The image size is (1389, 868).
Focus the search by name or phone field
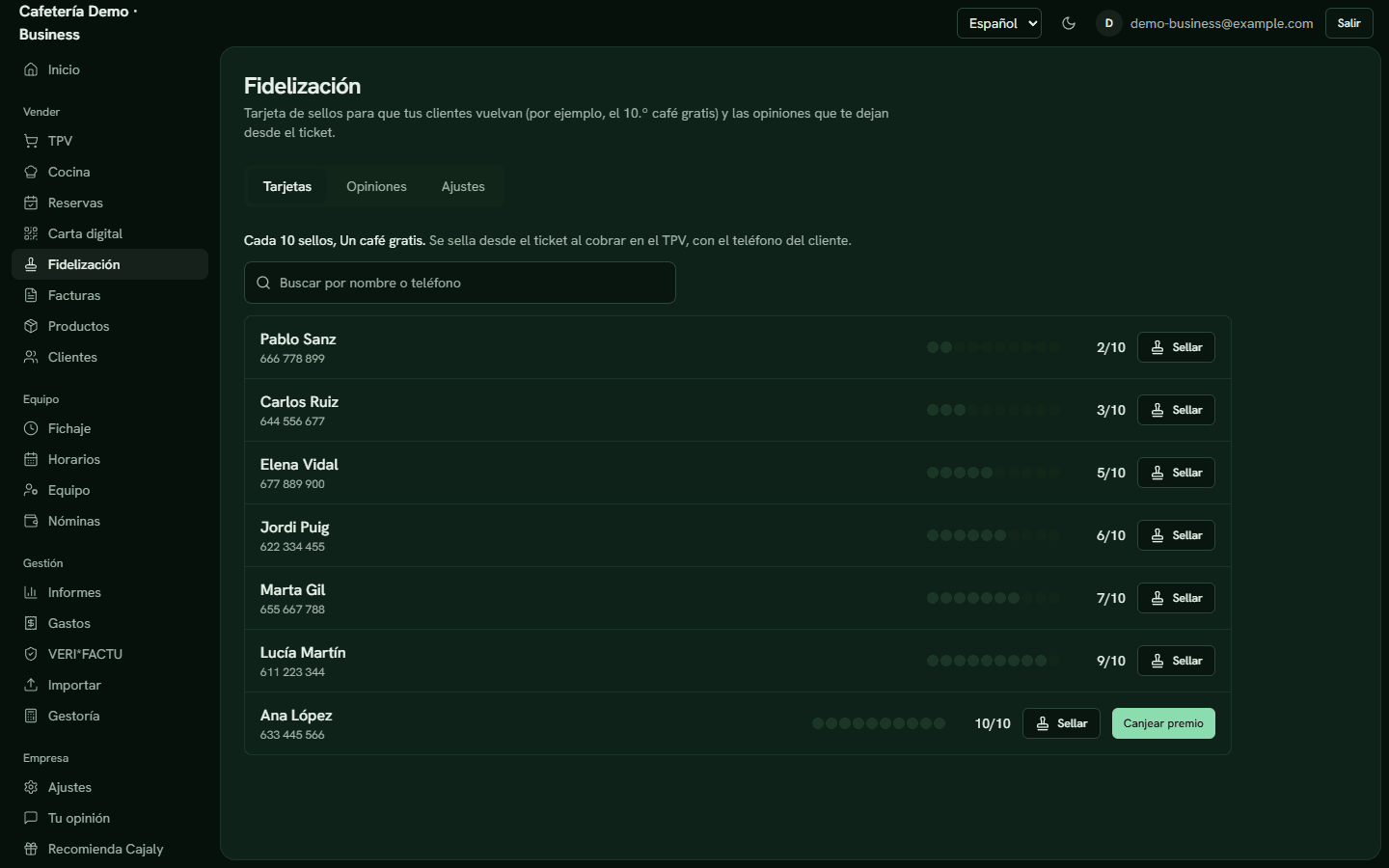pyautogui.click(x=460, y=283)
